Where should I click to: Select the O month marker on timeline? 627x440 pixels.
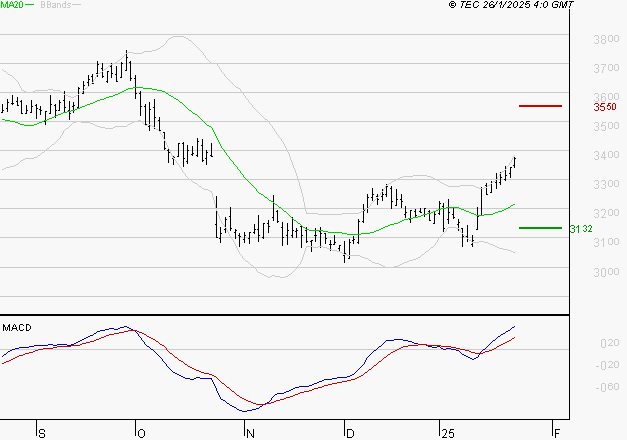141,434
